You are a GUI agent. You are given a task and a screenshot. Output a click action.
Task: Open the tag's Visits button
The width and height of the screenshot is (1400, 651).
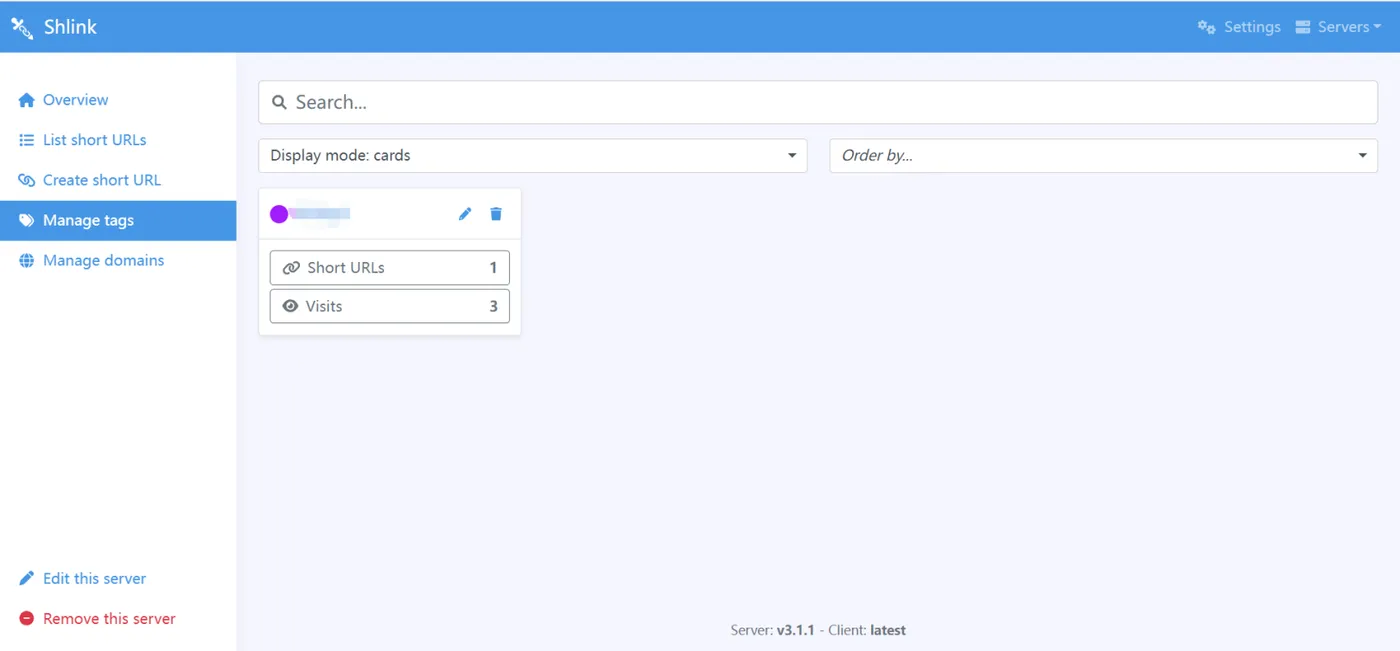pyautogui.click(x=390, y=306)
